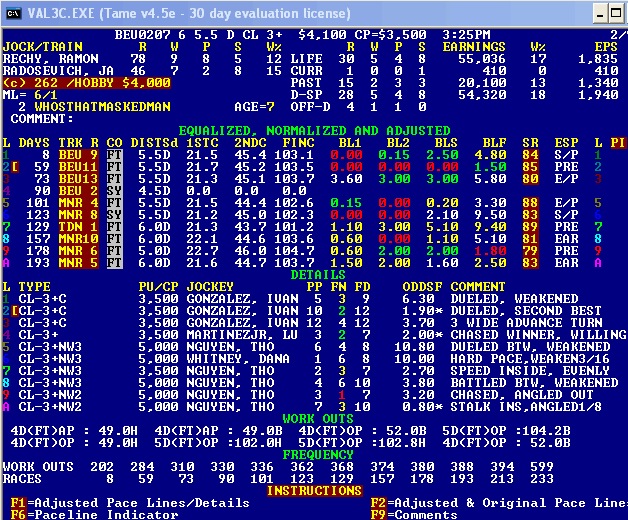Select the COMMENT: field label
The height and width of the screenshot is (520, 628).
pyautogui.click(x=42, y=119)
